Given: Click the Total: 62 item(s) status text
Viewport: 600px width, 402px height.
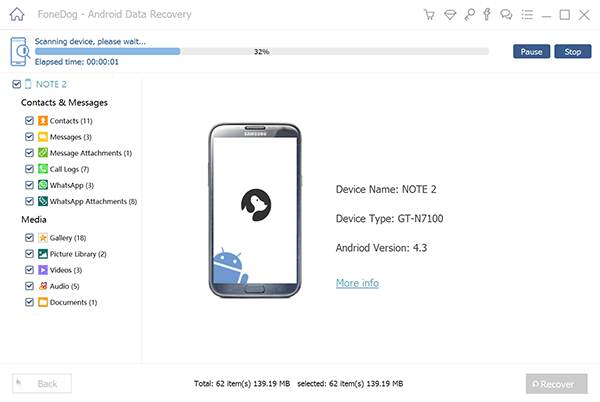Looking at the screenshot, I should tap(242, 384).
